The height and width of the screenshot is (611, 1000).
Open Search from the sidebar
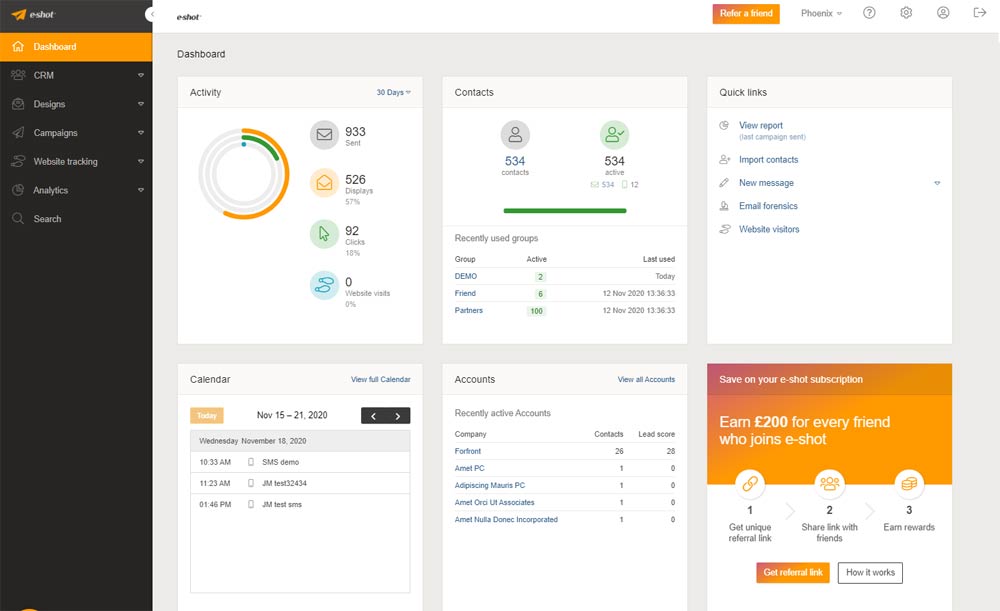tap(47, 219)
